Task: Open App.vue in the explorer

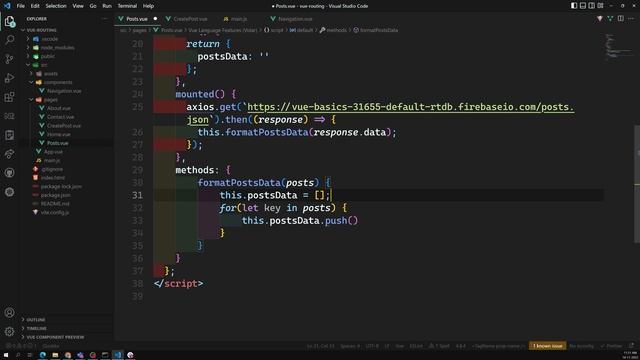Action: (53, 152)
